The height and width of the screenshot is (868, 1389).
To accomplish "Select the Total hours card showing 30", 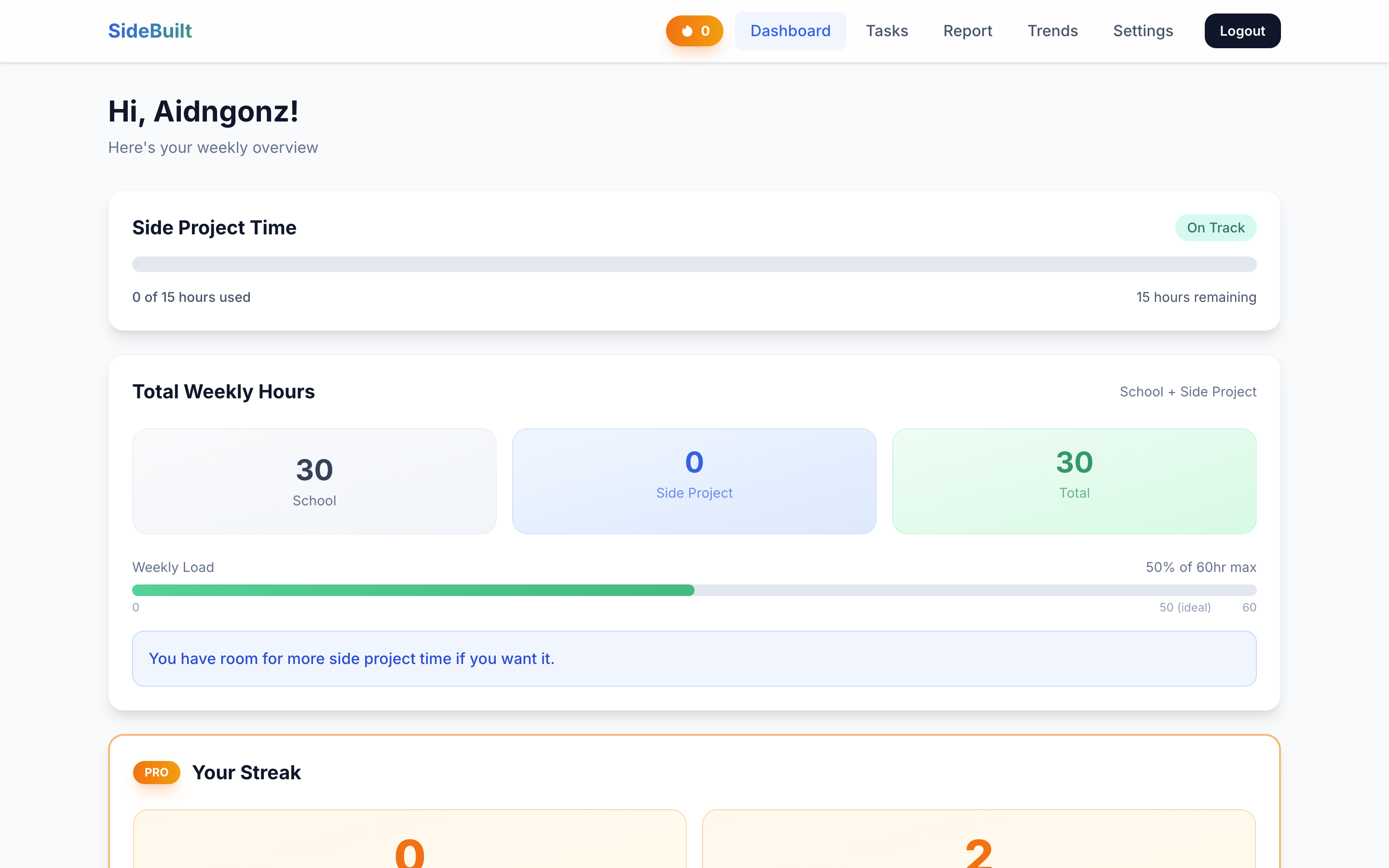I will [1074, 481].
